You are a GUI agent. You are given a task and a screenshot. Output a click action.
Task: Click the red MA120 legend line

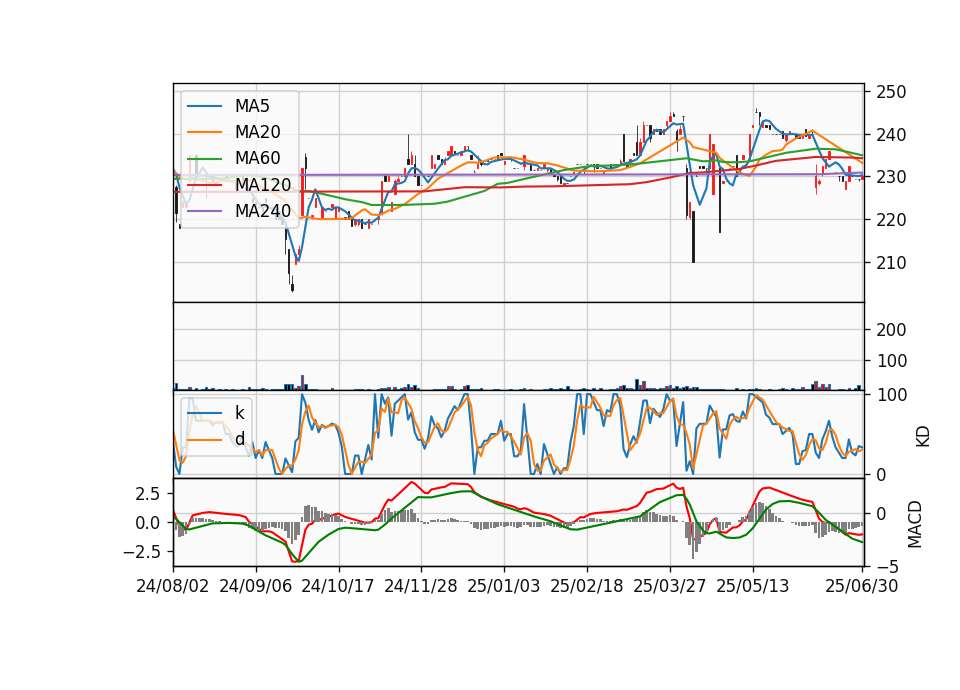(x=204, y=184)
